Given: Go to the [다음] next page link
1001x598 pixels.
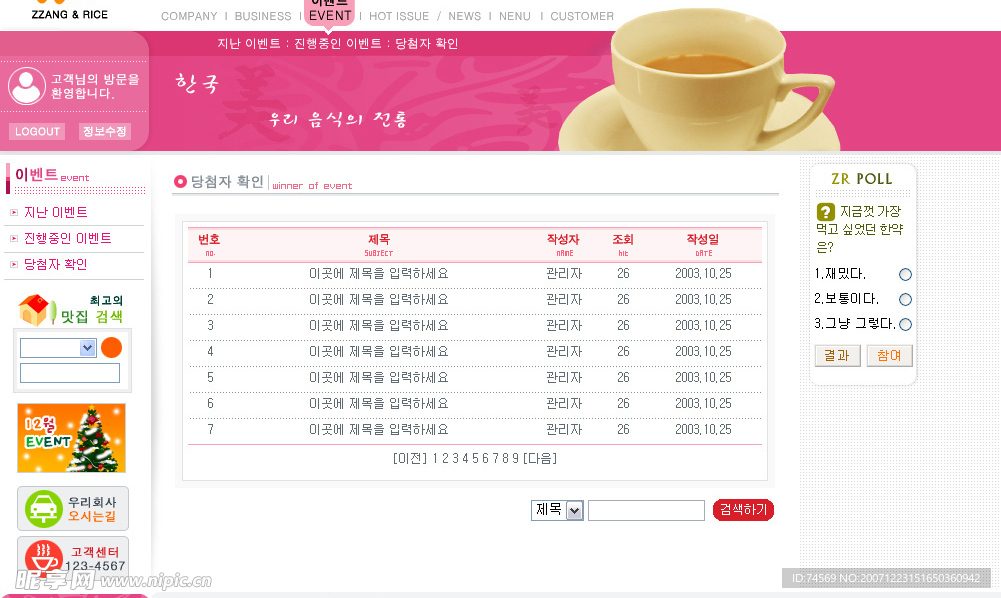Looking at the screenshot, I should pos(539,458).
